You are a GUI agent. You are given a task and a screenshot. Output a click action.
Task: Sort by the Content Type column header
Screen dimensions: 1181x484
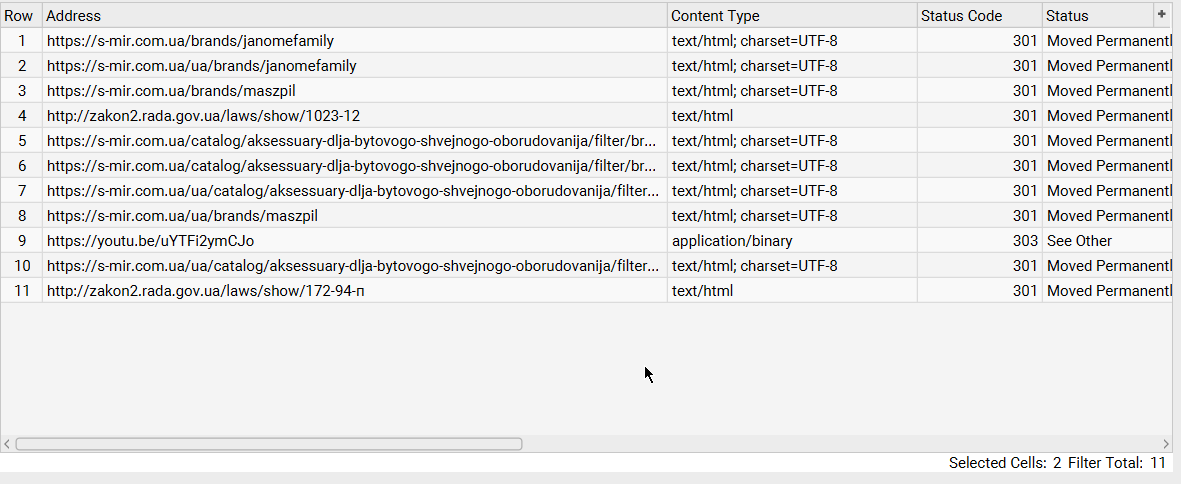792,16
